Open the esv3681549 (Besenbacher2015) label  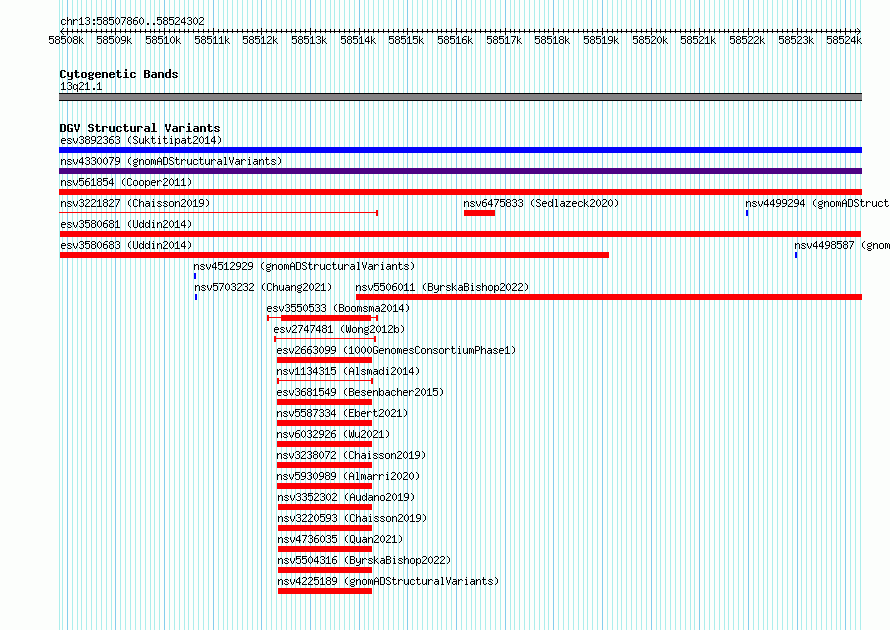coord(360,392)
